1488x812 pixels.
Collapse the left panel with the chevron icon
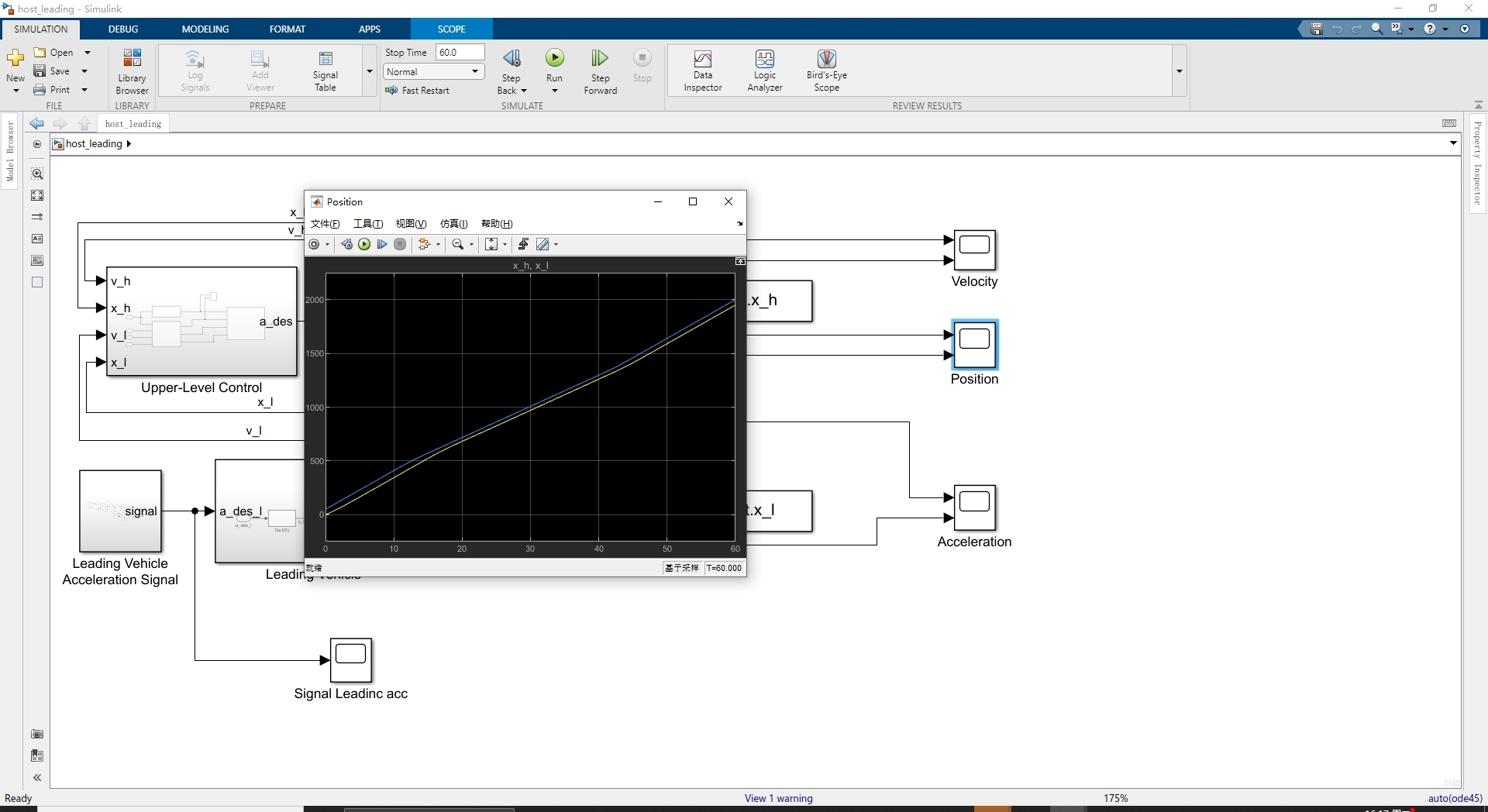coord(36,777)
